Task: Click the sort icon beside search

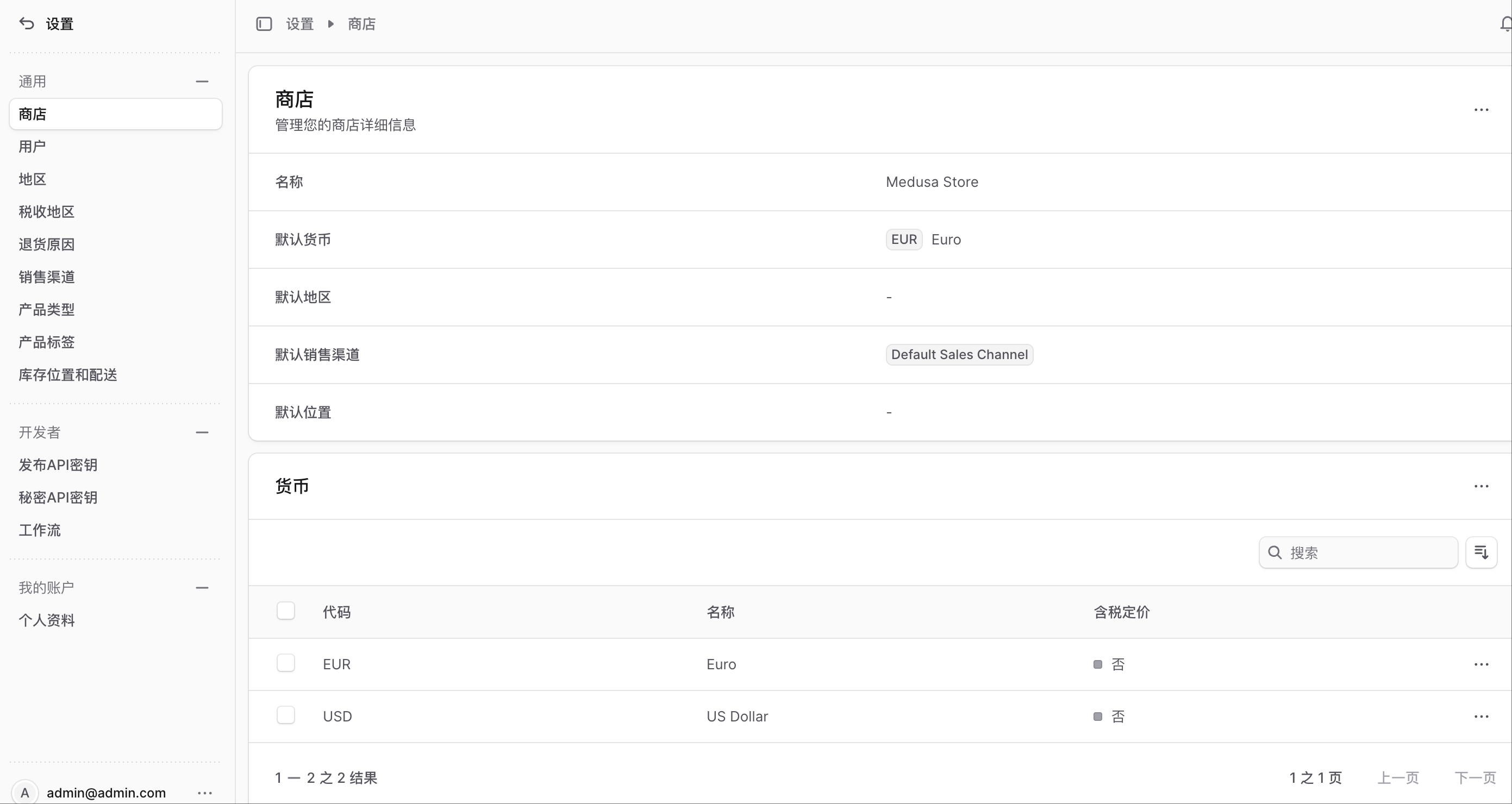Action: point(1481,552)
